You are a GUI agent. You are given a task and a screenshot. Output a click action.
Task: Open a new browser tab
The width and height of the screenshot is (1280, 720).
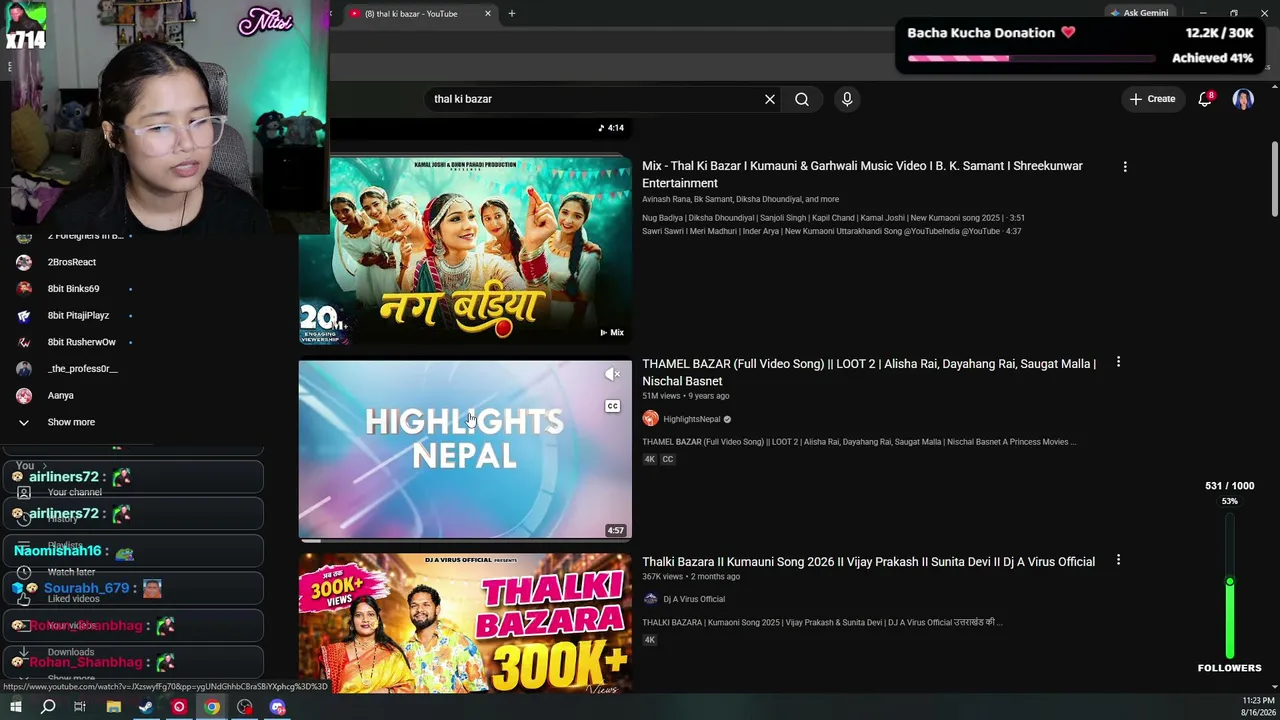[511, 13]
